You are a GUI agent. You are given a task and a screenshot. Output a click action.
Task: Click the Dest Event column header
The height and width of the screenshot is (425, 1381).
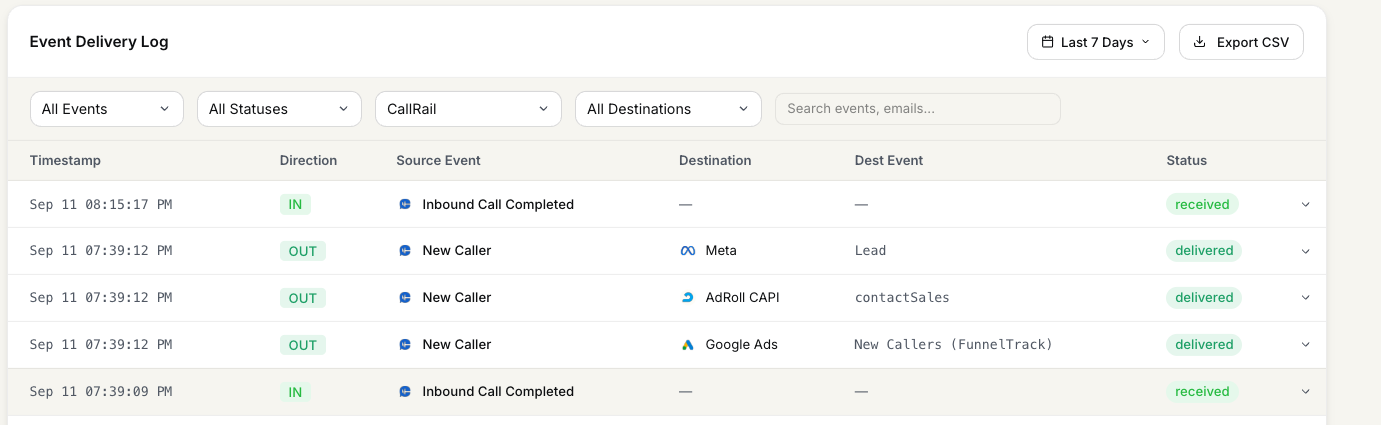point(889,160)
